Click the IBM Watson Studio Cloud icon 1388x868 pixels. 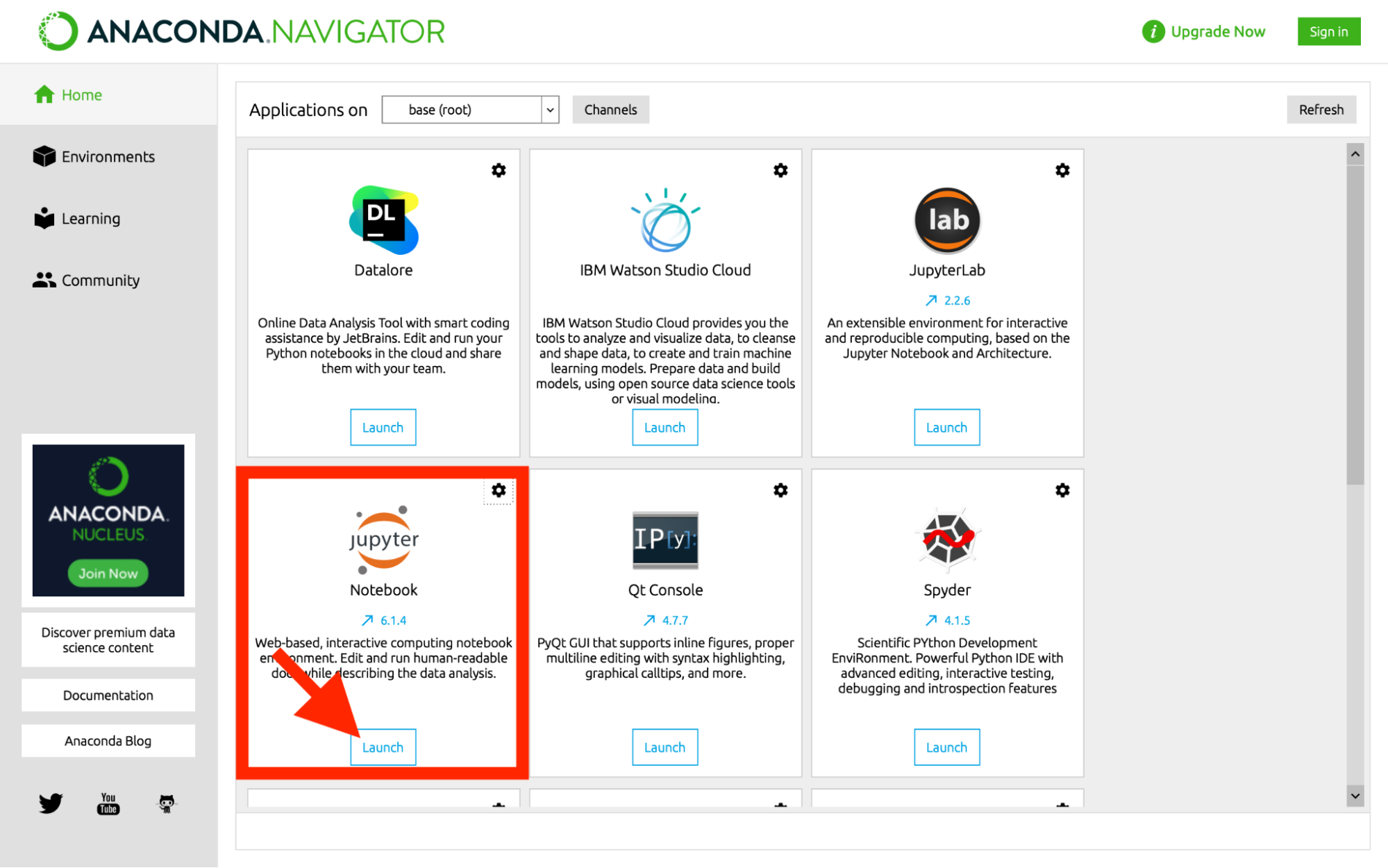665,218
